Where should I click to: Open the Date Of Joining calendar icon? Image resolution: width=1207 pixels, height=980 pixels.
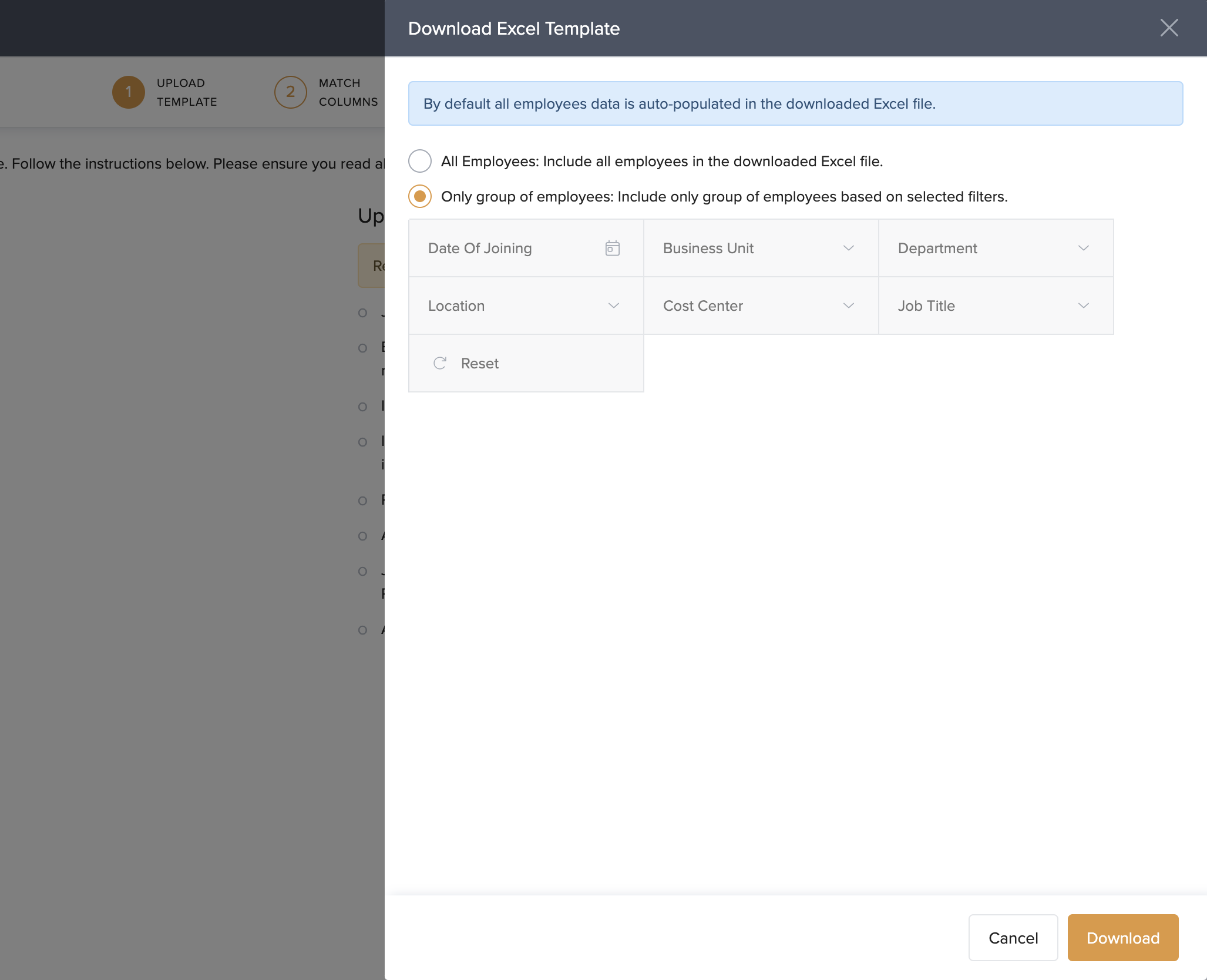click(x=612, y=248)
